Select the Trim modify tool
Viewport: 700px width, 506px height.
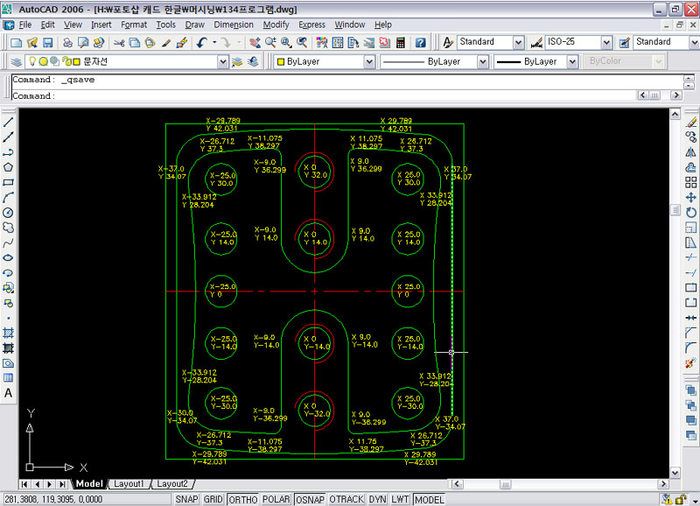click(691, 258)
